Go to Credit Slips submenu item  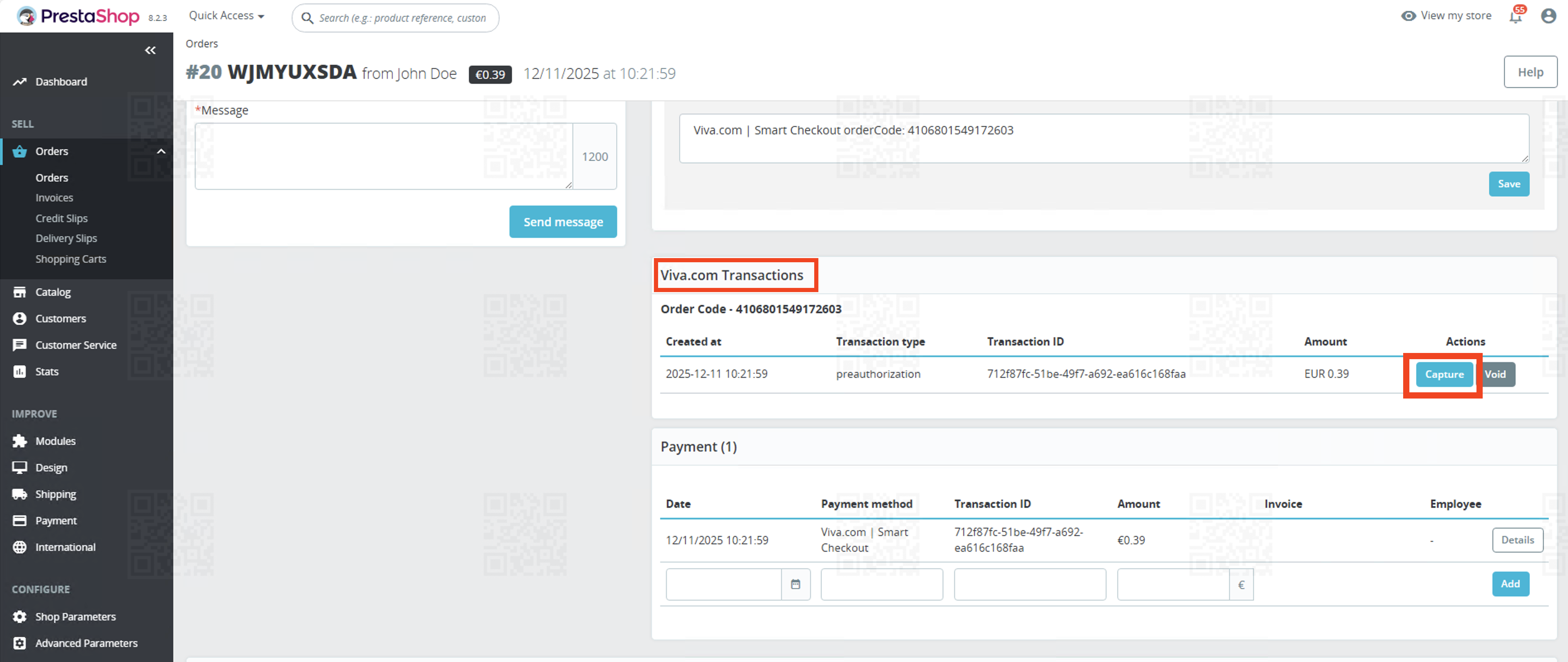61,218
